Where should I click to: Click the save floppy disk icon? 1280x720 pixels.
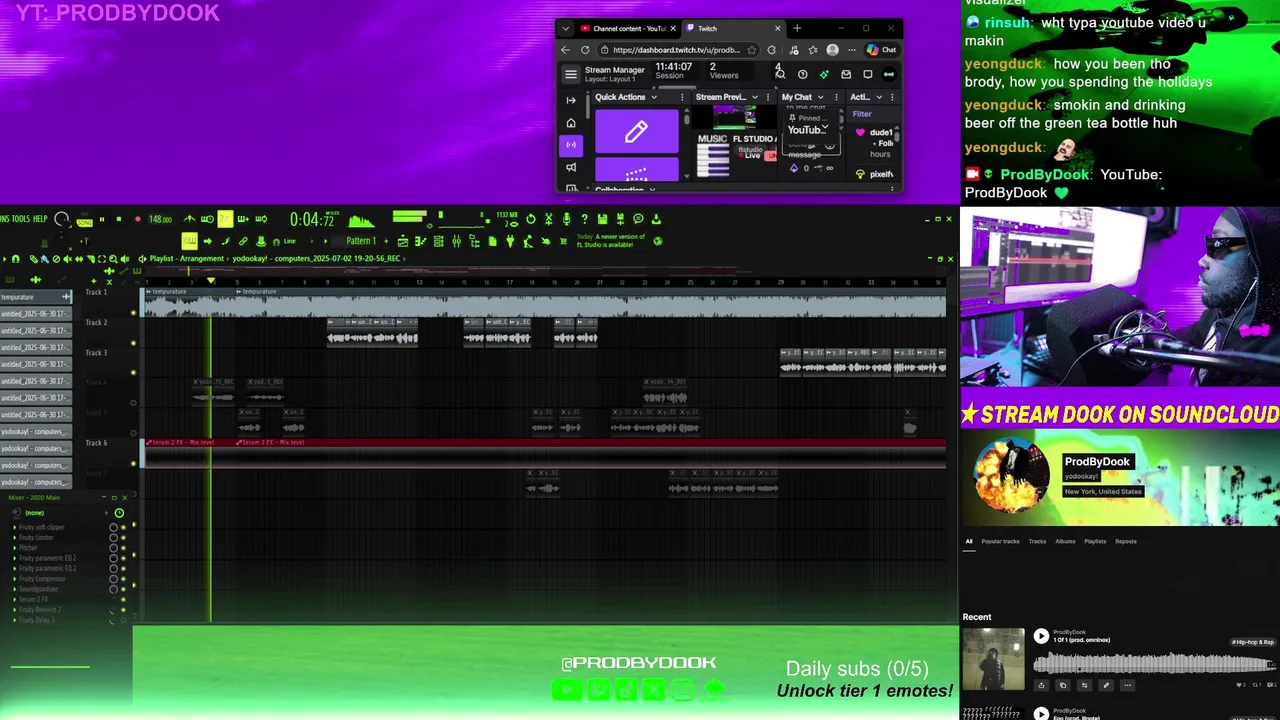point(602,219)
